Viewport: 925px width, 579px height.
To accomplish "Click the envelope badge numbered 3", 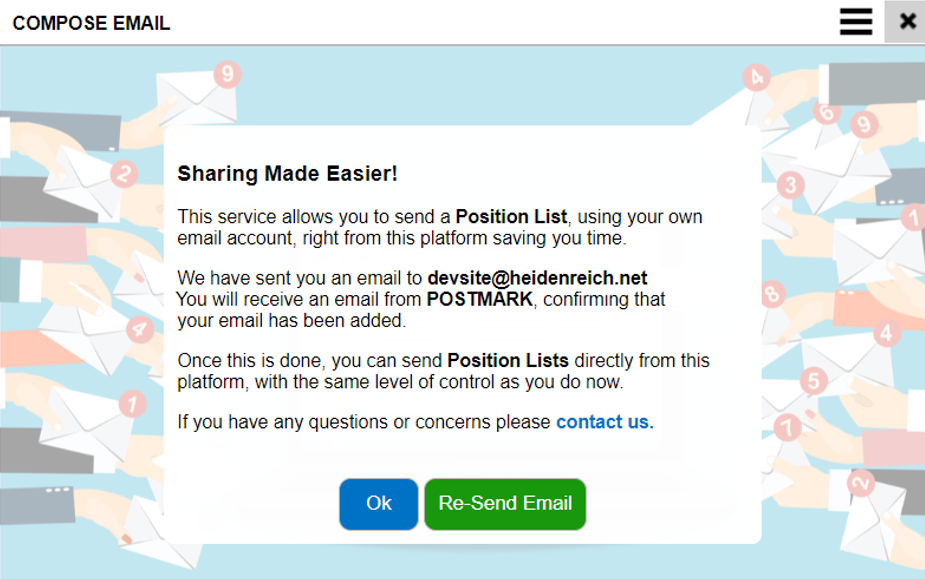I will point(791,185).
